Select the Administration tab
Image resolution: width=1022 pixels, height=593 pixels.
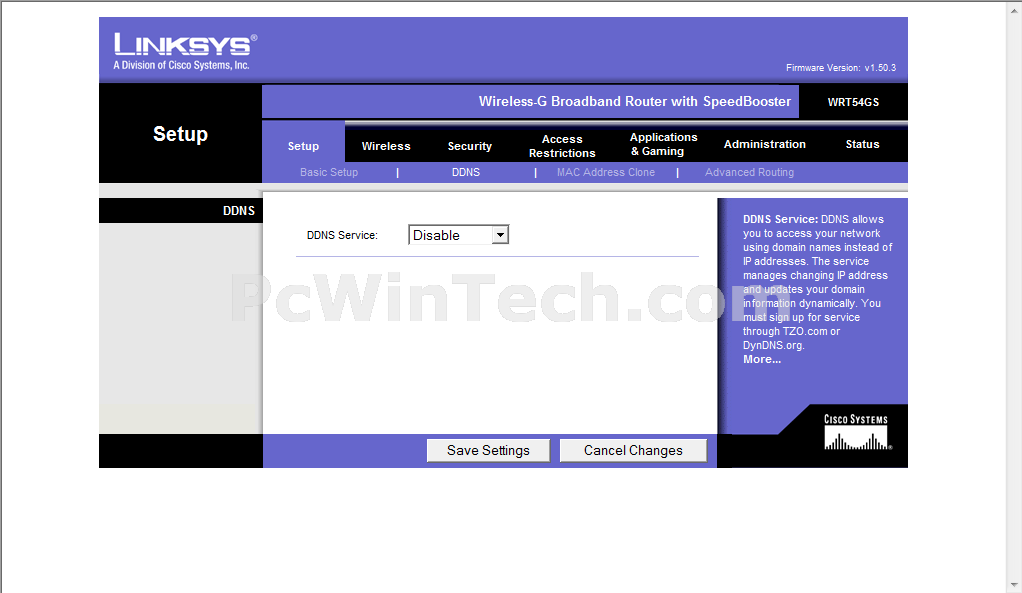tap(765, 144)
